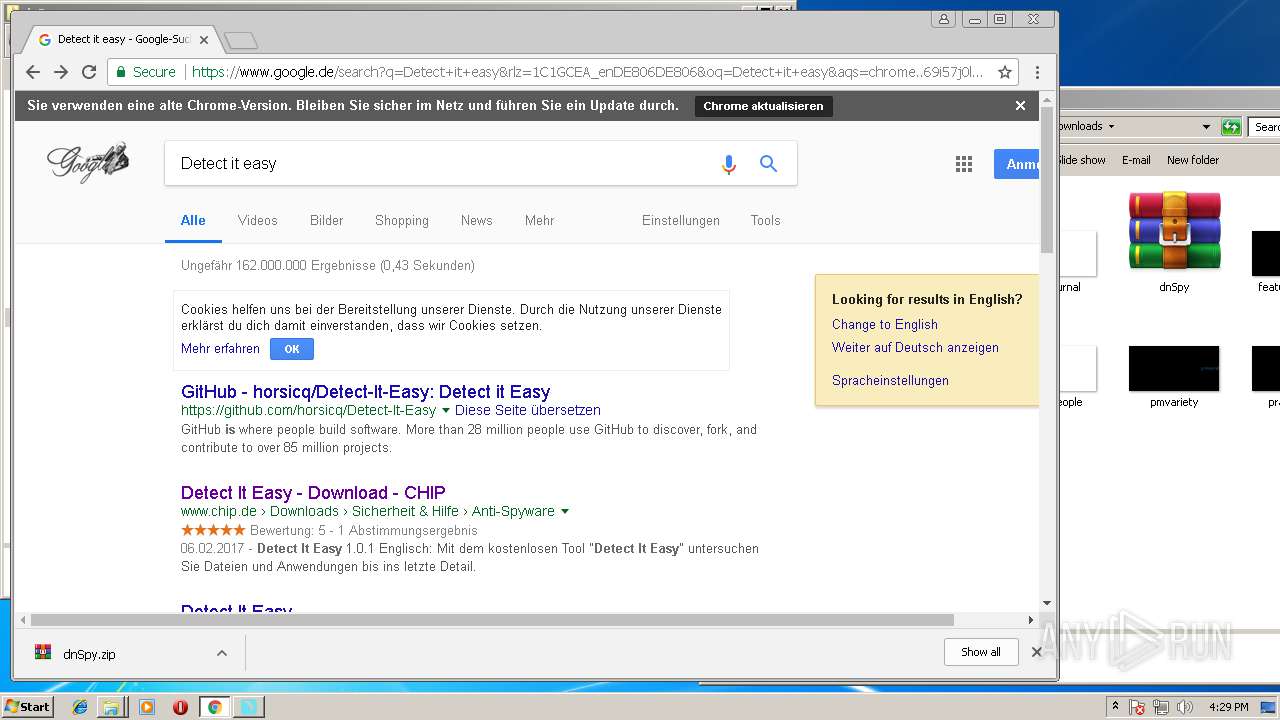Select pmvariety thumbnail in Explorer window
This screenshot has width=1280, height=720.
1174,377
